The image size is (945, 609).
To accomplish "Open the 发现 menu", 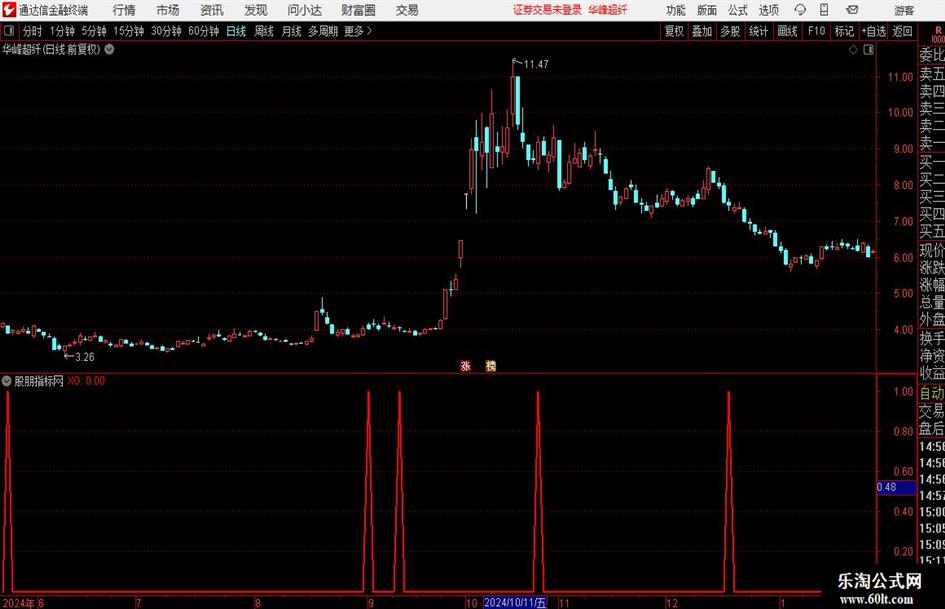I will (x=256, y=10).
